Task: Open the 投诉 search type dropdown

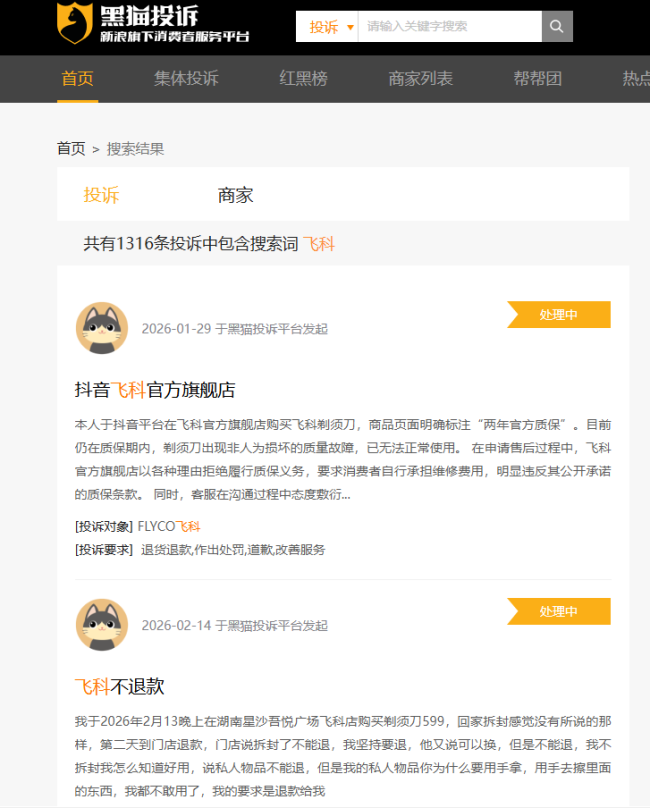Action: (328, 27)
